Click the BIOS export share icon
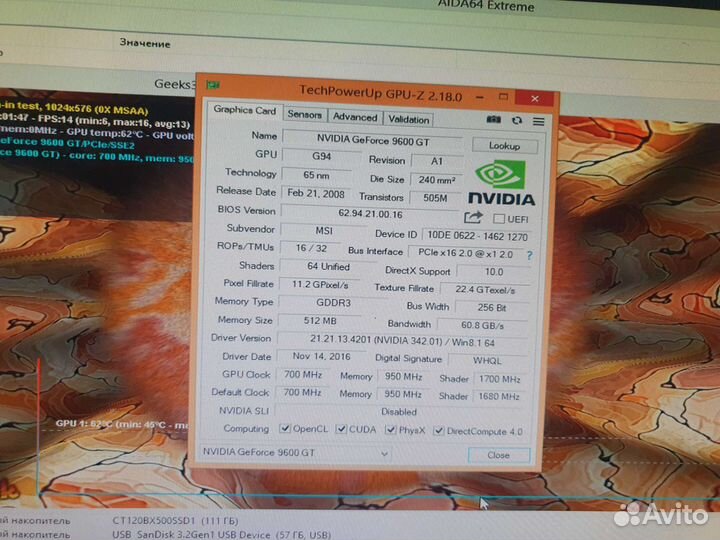 (473, 217)
